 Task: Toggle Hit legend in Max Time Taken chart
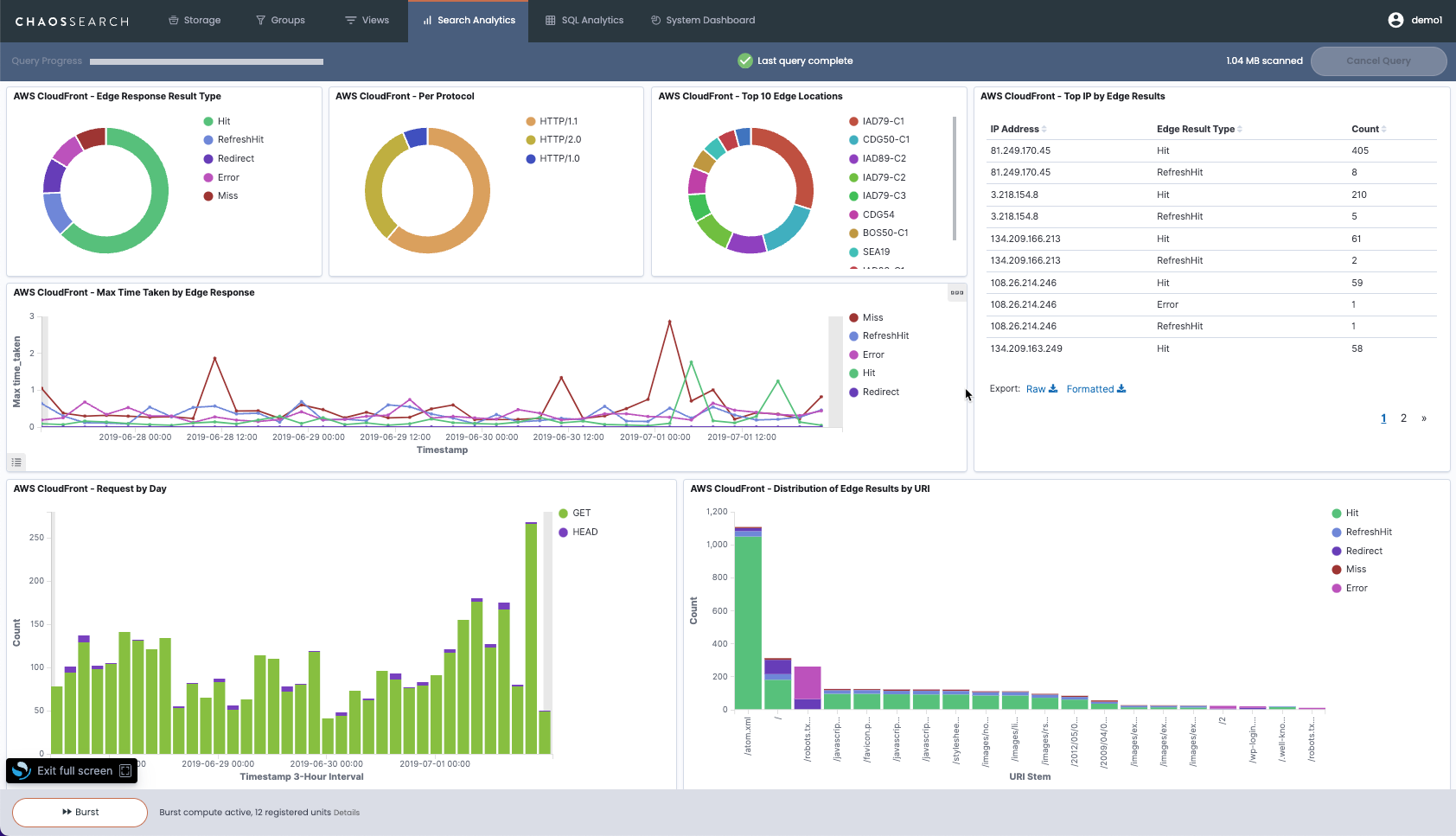coord(863,373)
